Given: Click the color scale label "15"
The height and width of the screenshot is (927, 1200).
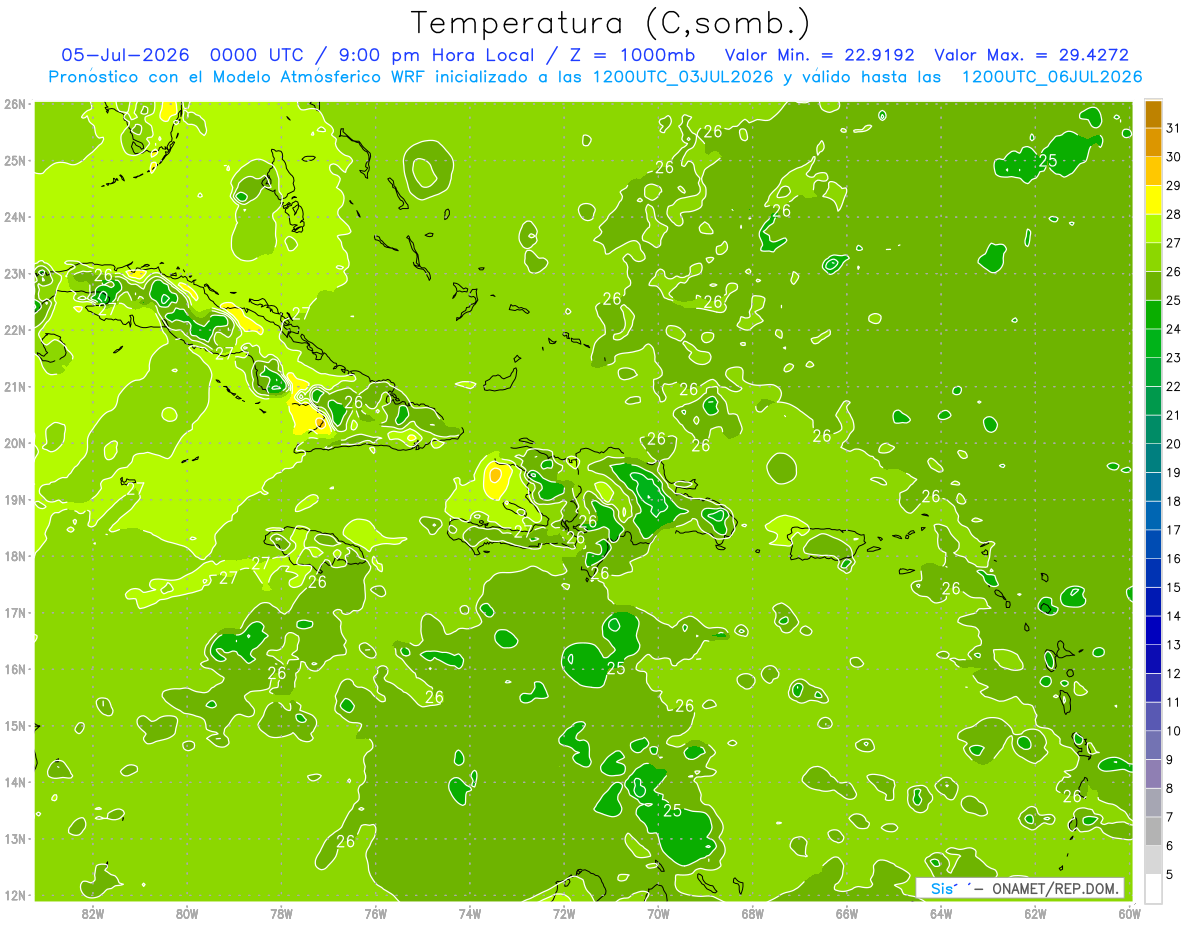Looking at the screenshot, I should point(1174,587).
